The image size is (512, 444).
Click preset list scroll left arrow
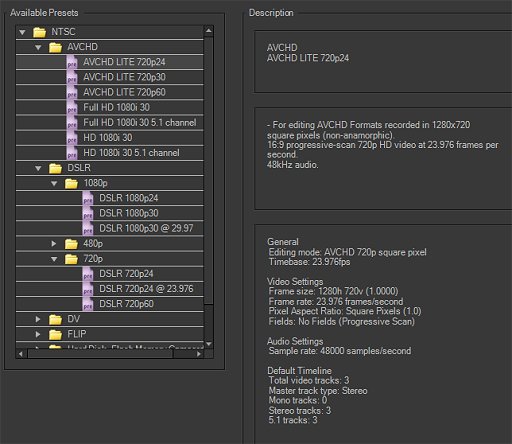[x=21, y=354]
